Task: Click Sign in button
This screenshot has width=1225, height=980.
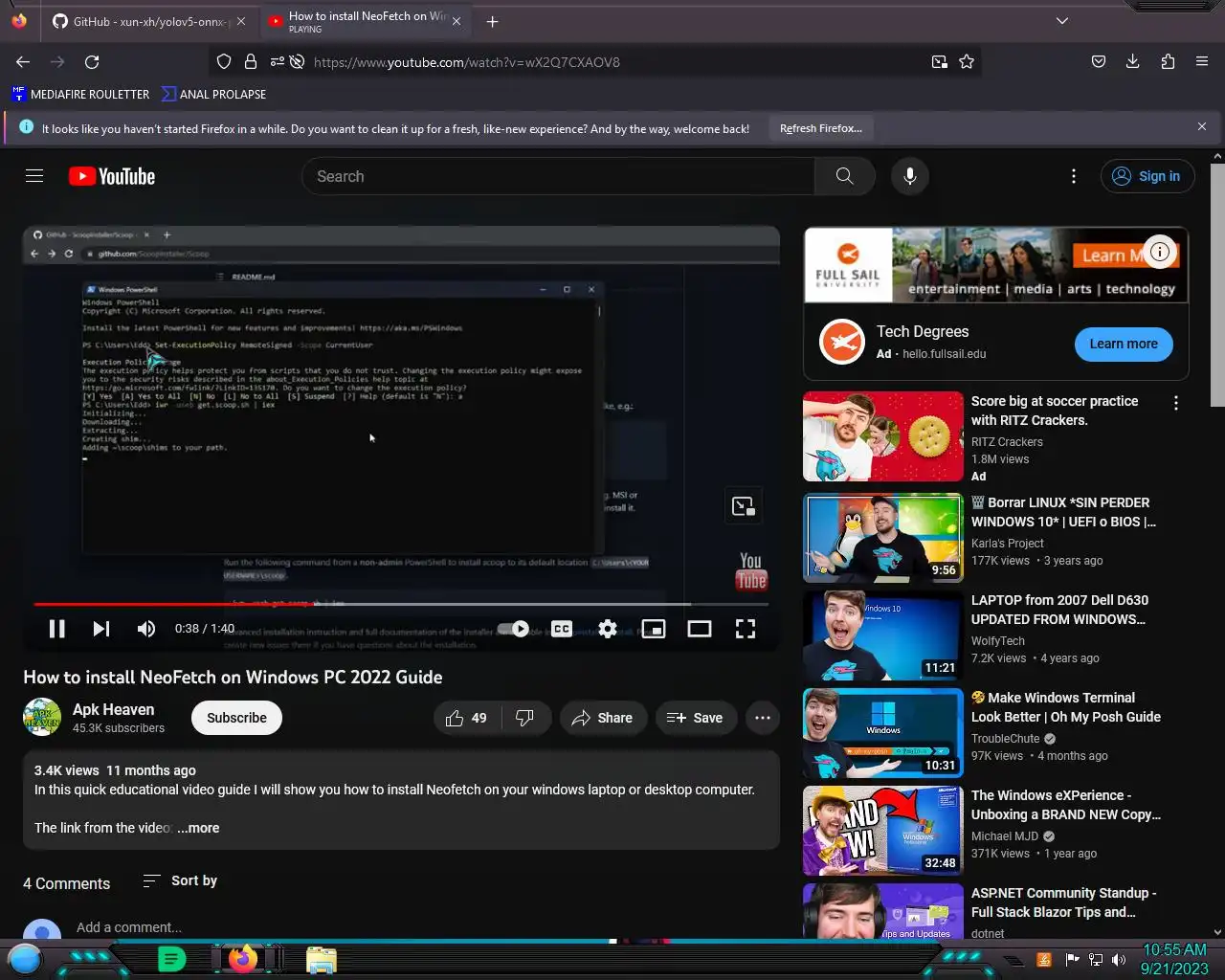Action: click(1147, 176)
